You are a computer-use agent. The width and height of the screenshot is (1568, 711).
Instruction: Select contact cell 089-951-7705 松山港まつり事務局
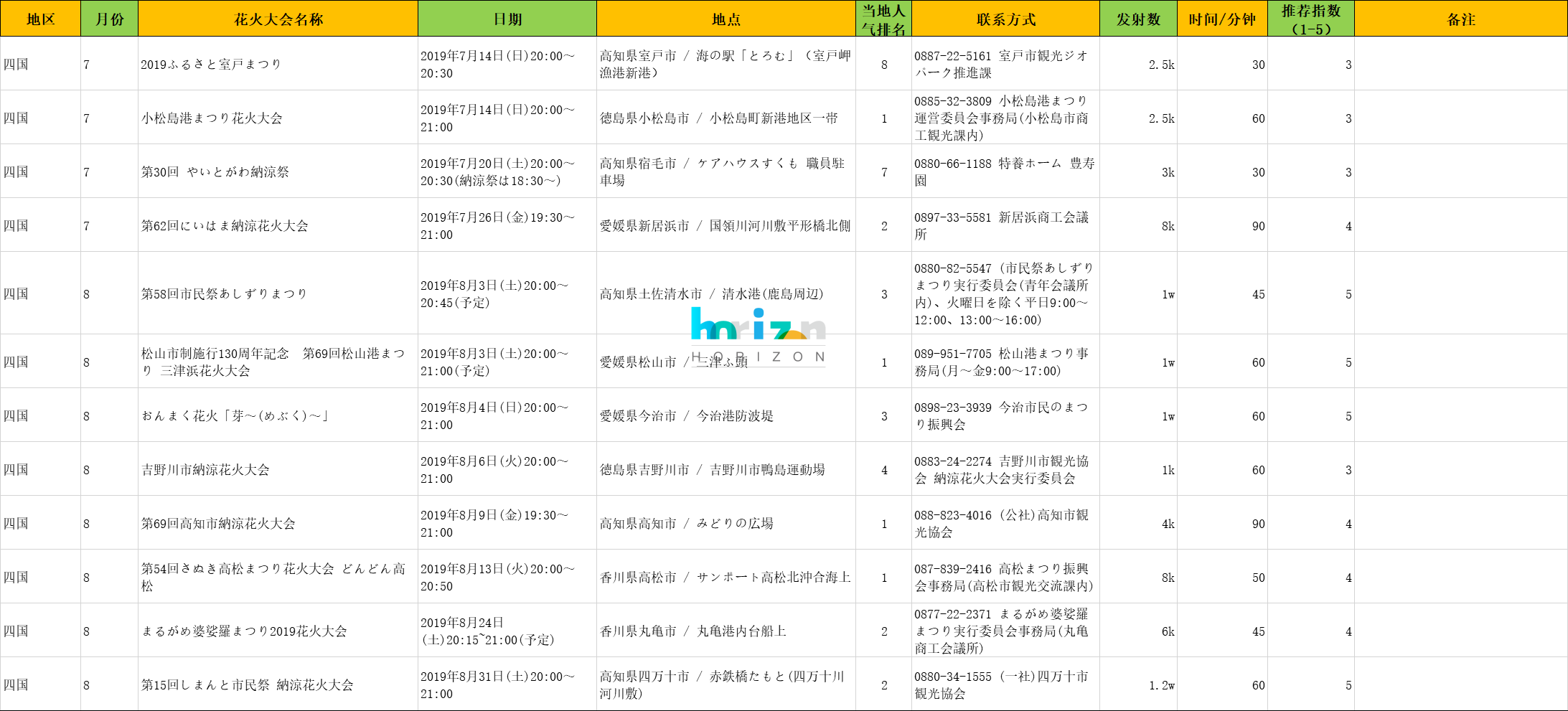[x=1005, y=362]
